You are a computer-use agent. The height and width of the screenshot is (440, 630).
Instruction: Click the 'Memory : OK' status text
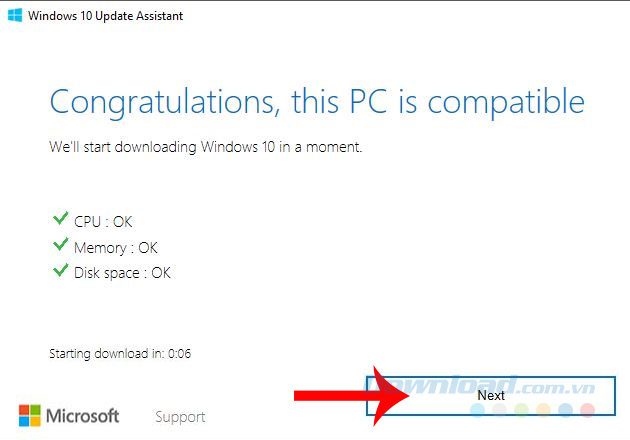pos(116,247)
